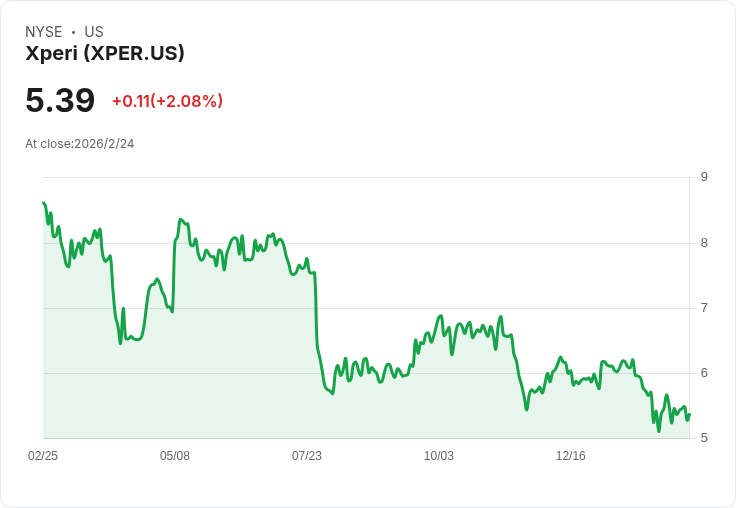The width and height of the screenshot is (736, 508).
Task: Click the chart line peak above 05/08
Action: [x=180, y=220]
